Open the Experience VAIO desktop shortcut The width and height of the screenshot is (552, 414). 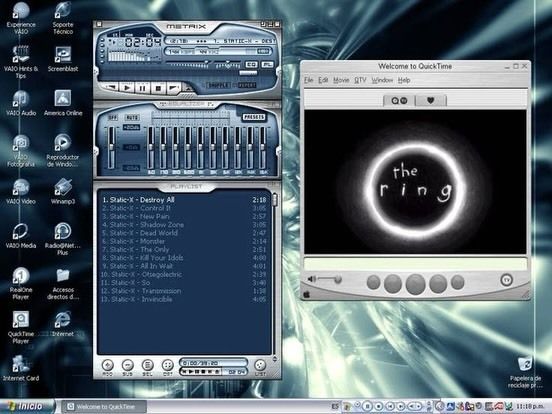point(21,18)
